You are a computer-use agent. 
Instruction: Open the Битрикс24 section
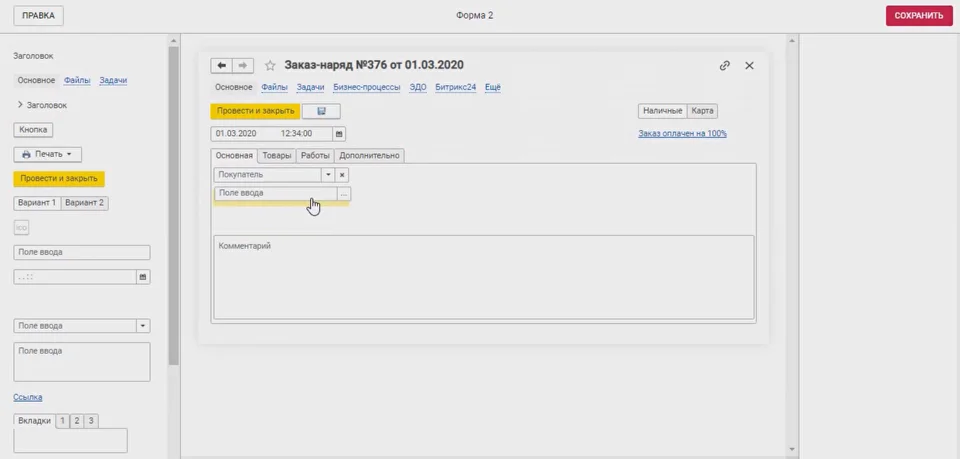tap(456, 88)
